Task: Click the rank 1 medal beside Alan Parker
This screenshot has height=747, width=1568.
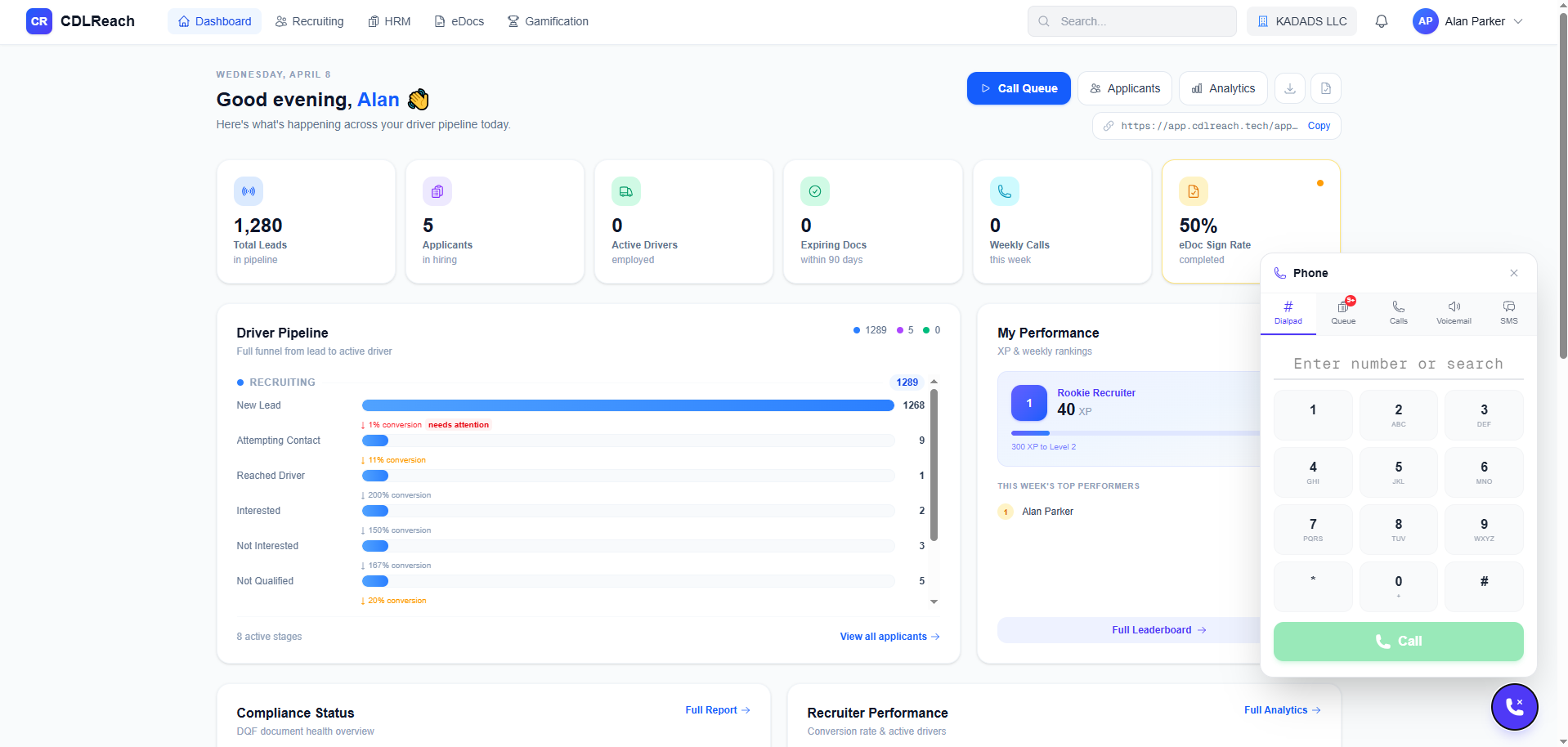Action: coord(1006,512)
